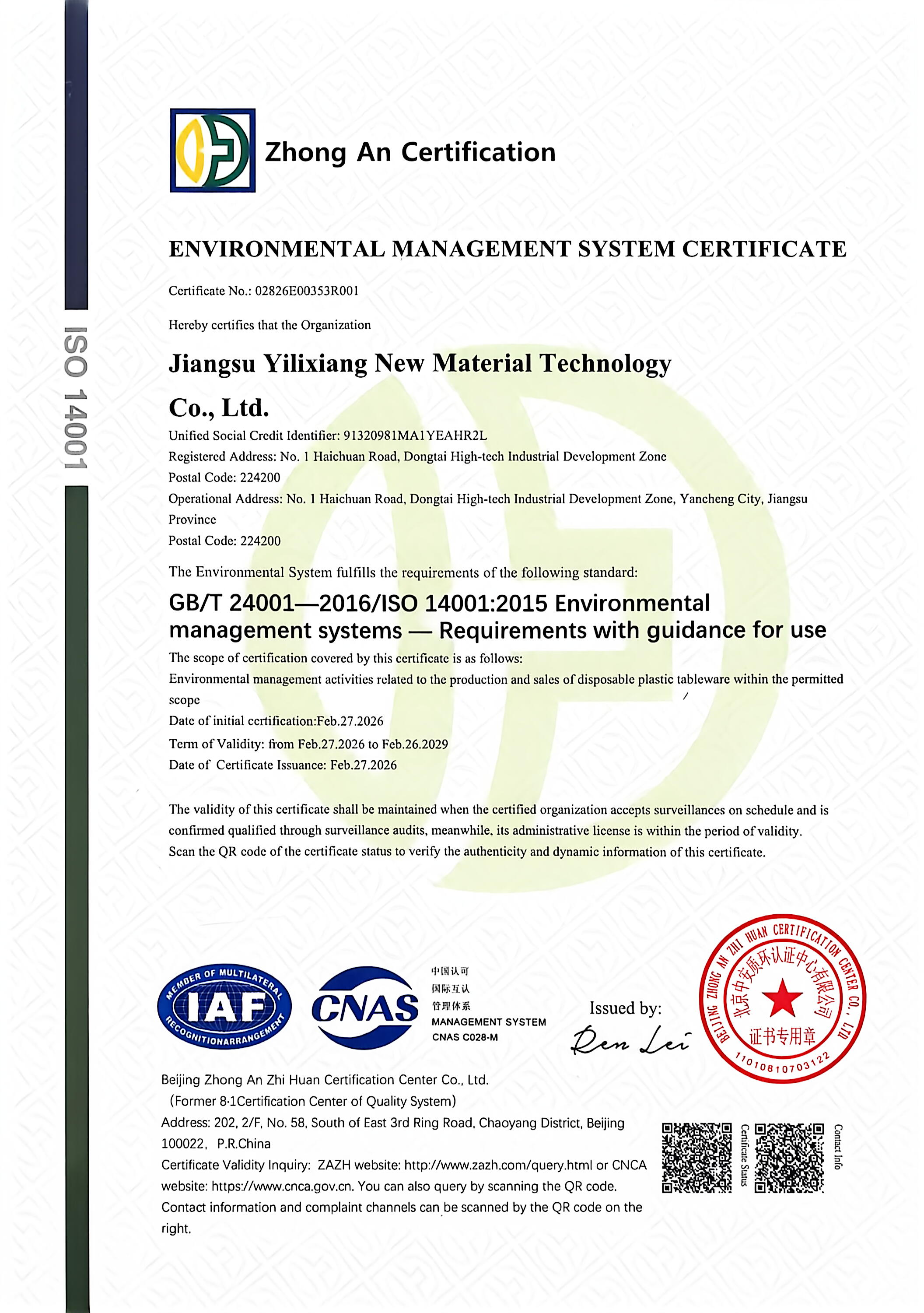Click 'The scope of certification covered' sentence

tap(345, 658)
